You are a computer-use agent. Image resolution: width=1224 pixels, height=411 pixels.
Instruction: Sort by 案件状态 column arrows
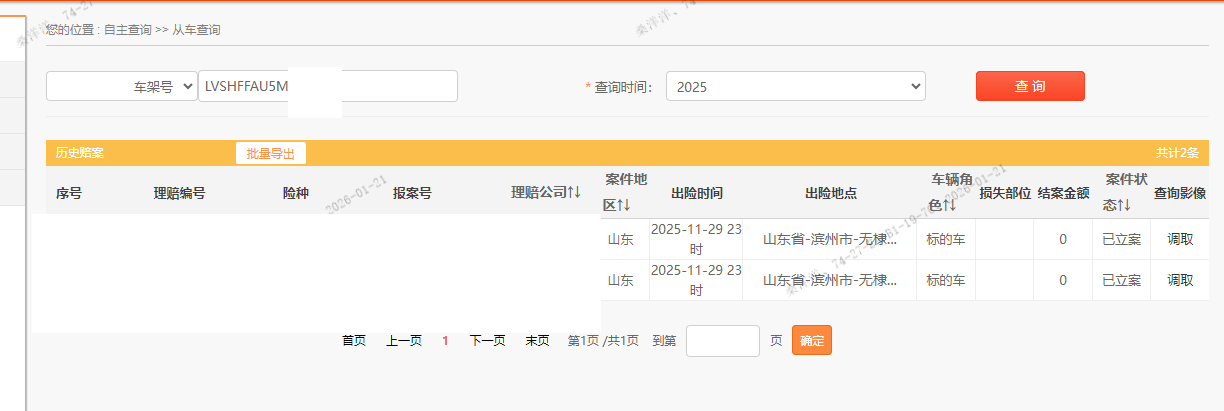(x=1123, y=205)
